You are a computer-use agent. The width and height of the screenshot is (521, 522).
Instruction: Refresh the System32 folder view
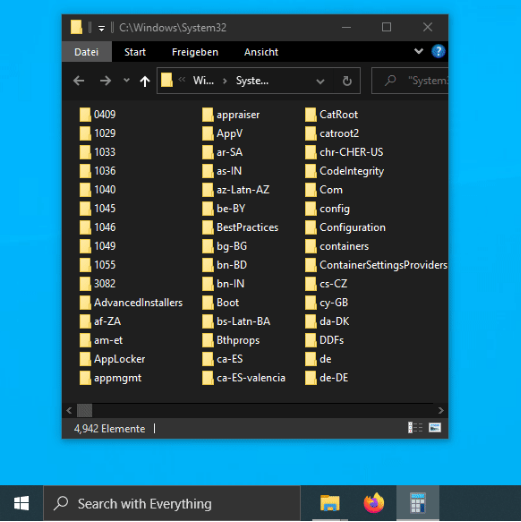pos(347,81)
